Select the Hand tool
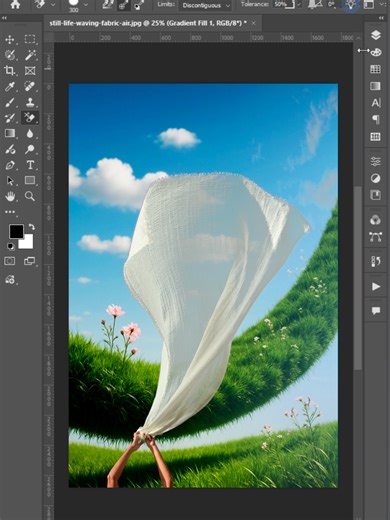Viewport: 390px width, 520px height. pos(10,196)
